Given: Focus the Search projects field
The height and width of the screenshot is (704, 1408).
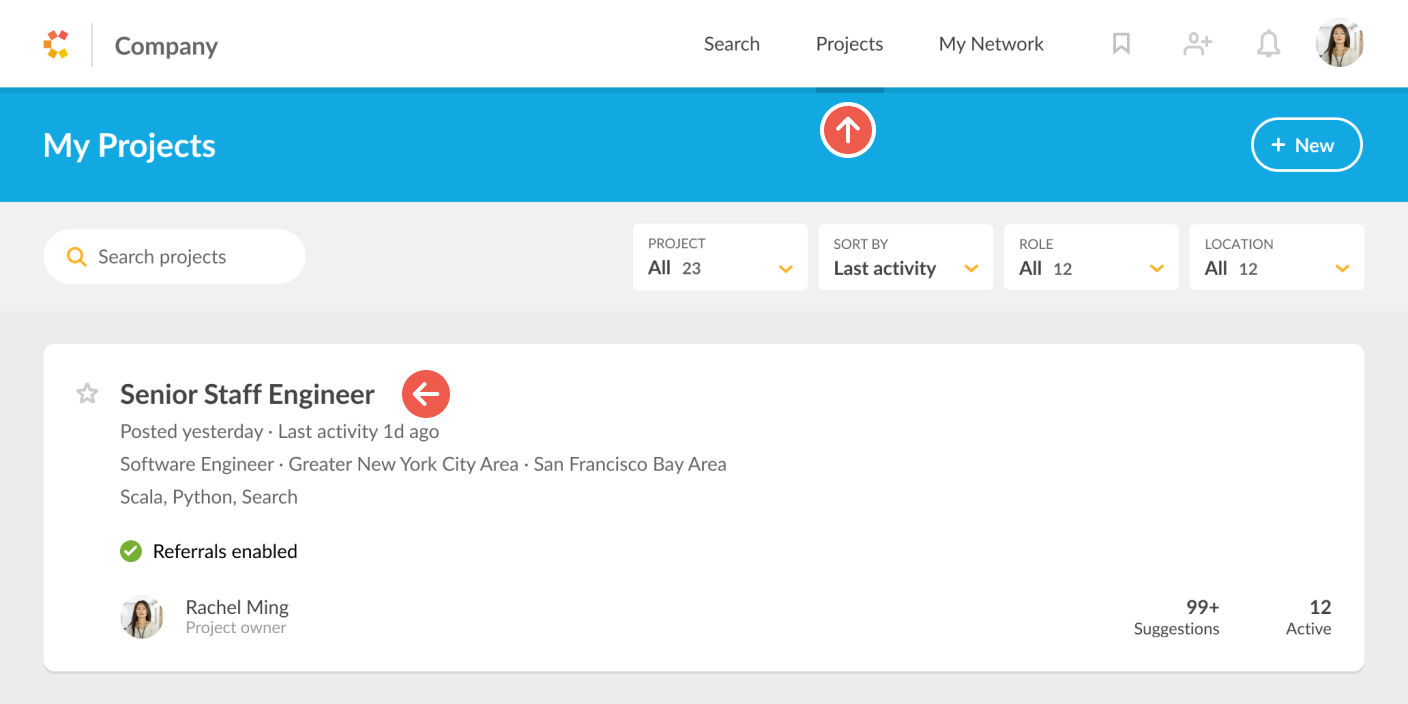Looking at the screenshot, I should coord(175,257).
